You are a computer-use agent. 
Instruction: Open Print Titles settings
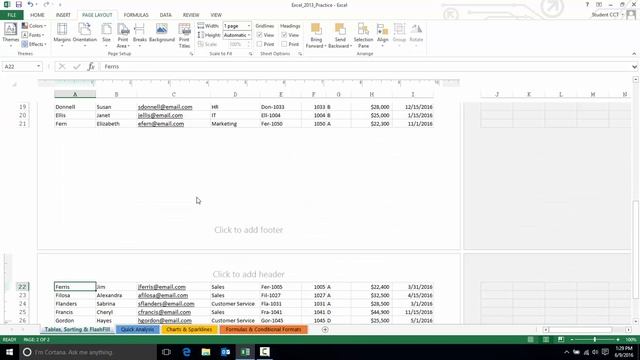click(184, 35)
